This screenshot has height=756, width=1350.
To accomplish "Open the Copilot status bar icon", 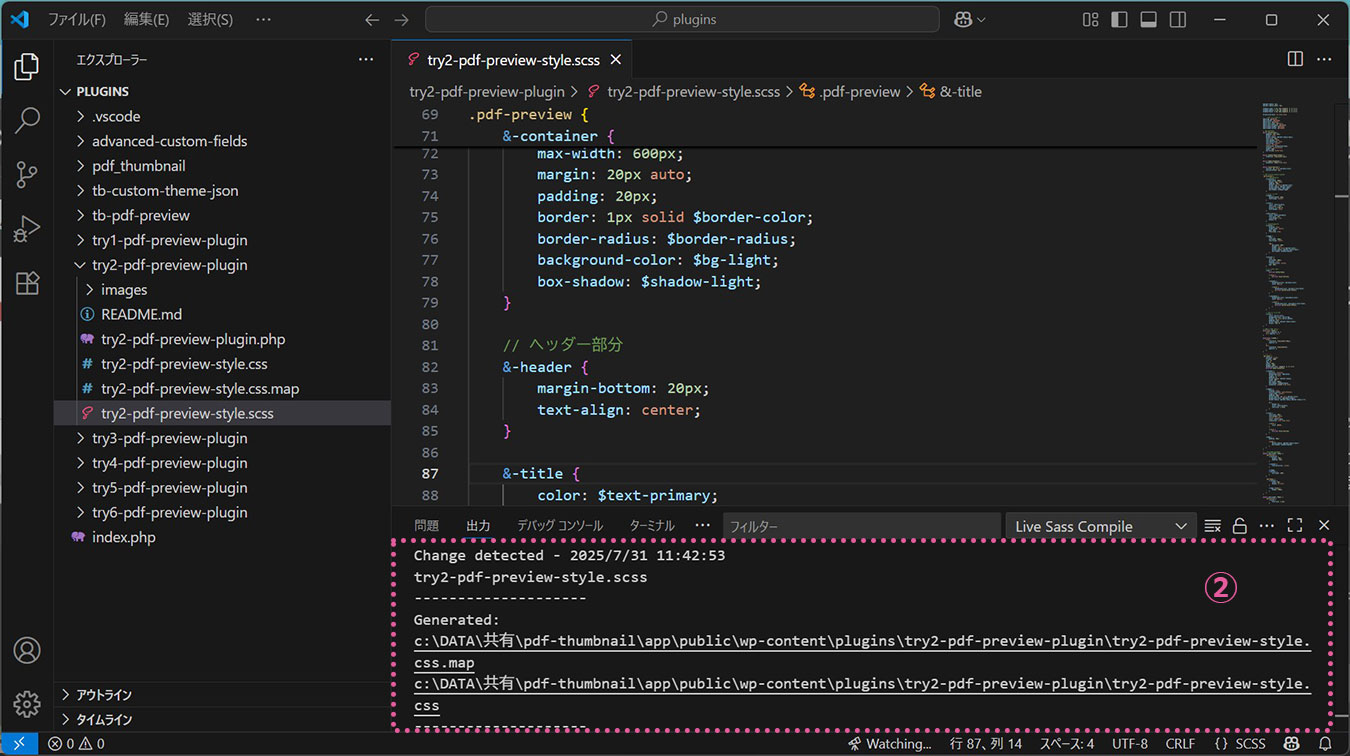I will click(1292, 744).
